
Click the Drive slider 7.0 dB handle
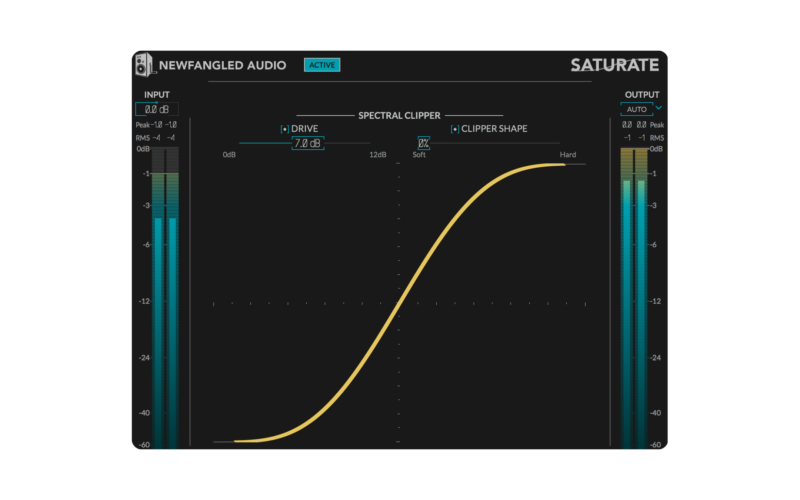coord(307,144)
